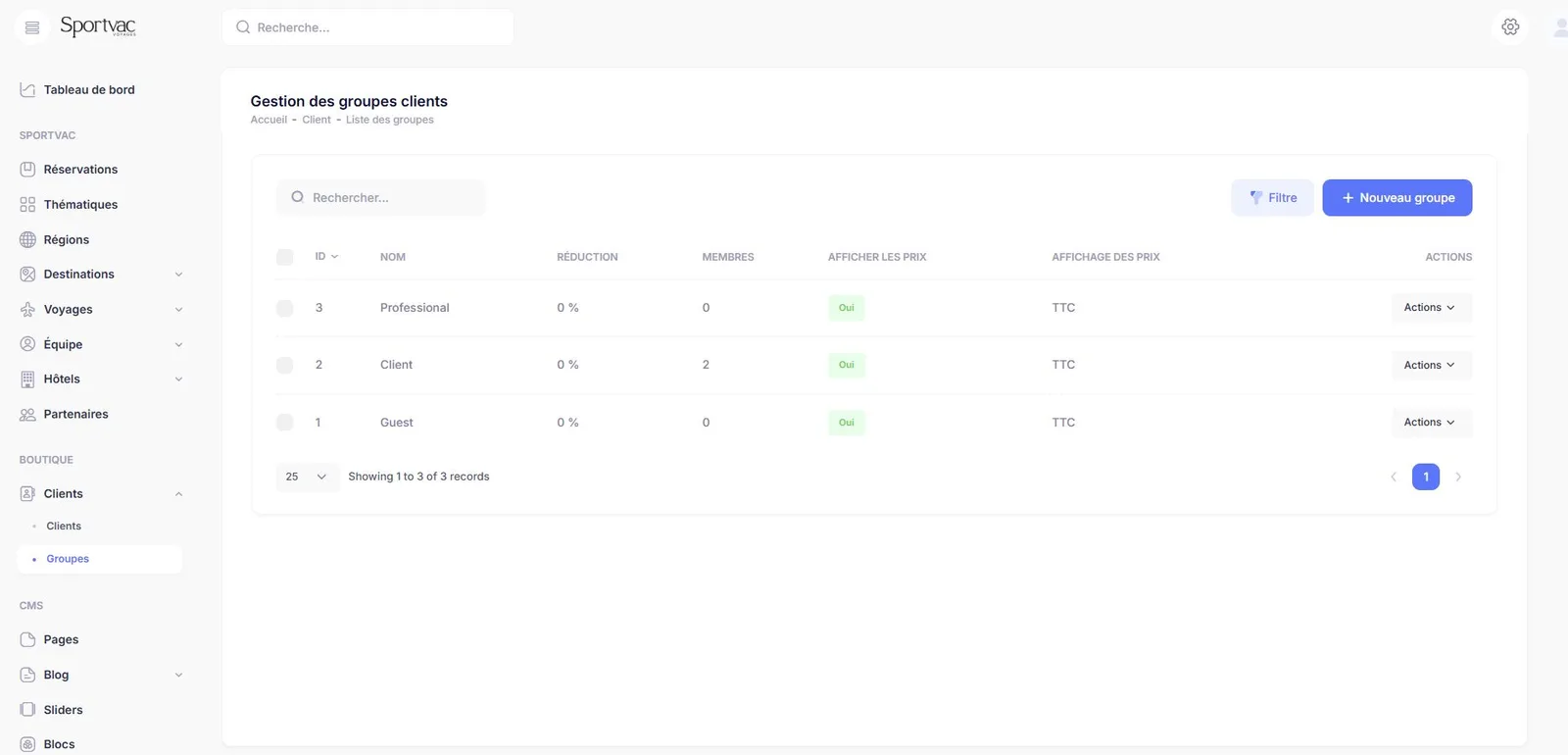
Task: Open the Groupes submenu item
Action: [100, 559]
